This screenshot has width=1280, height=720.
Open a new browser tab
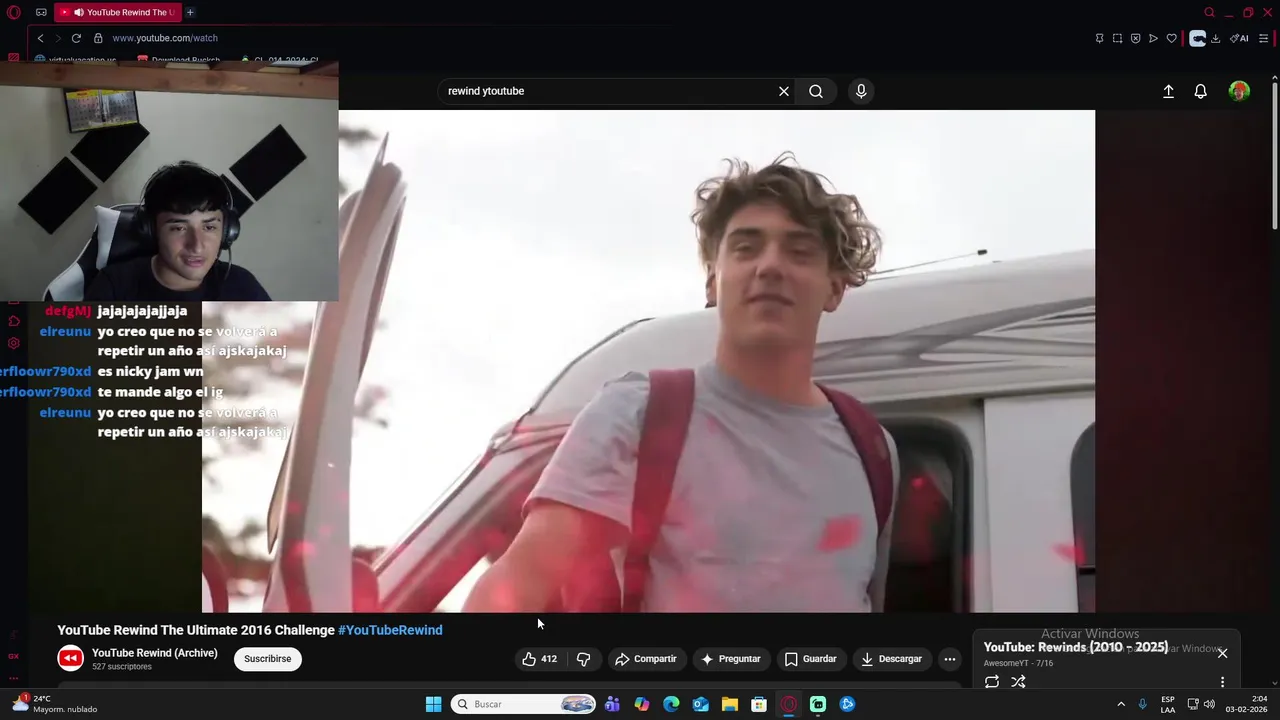[x=190, y=12]
